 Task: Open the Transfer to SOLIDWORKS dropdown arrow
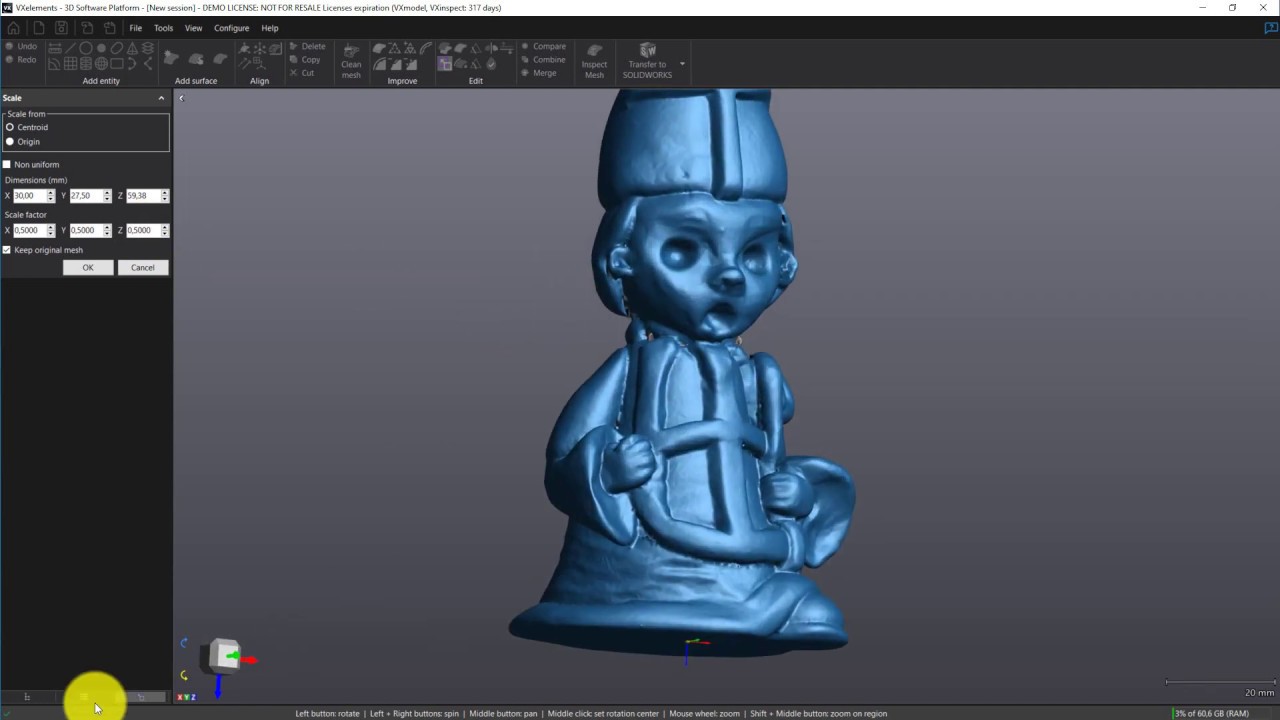click(x=682, y=64)
